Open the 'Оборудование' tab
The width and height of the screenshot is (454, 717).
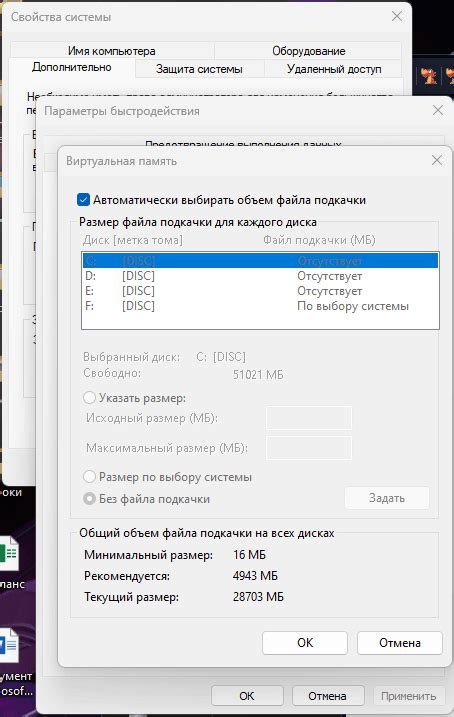309,51
